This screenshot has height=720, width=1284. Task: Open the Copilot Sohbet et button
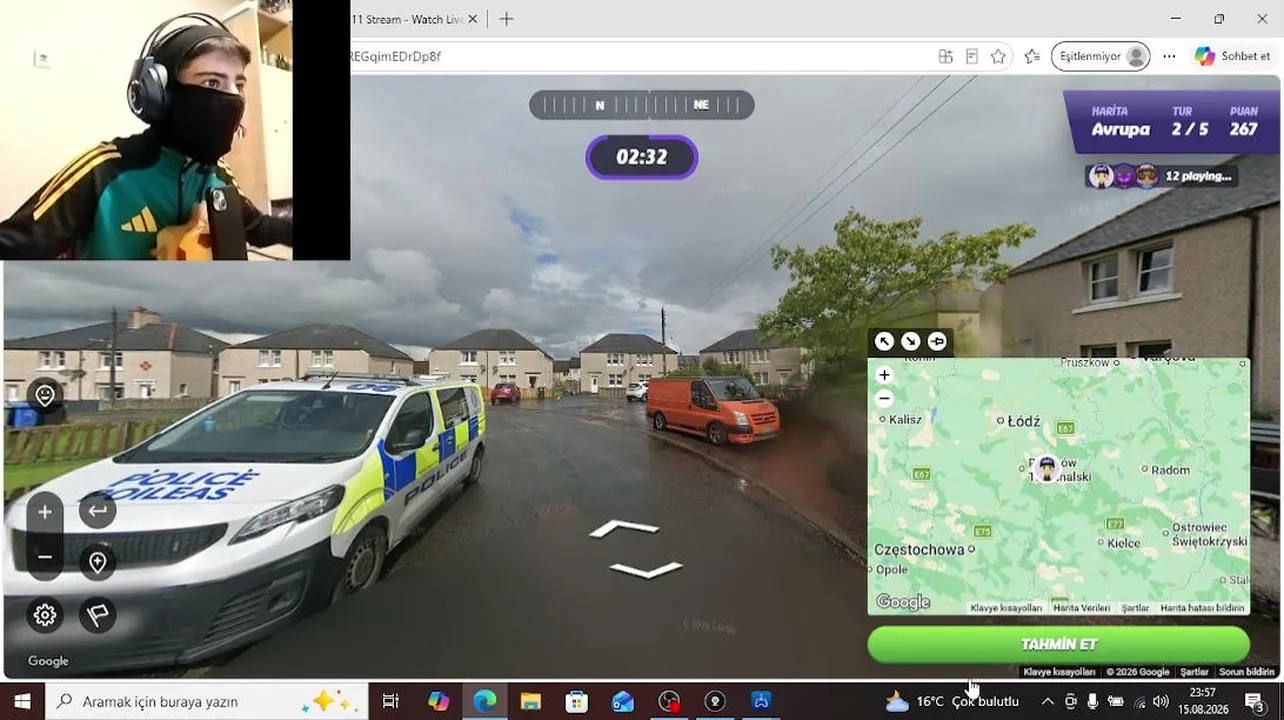click(1233, 56)
